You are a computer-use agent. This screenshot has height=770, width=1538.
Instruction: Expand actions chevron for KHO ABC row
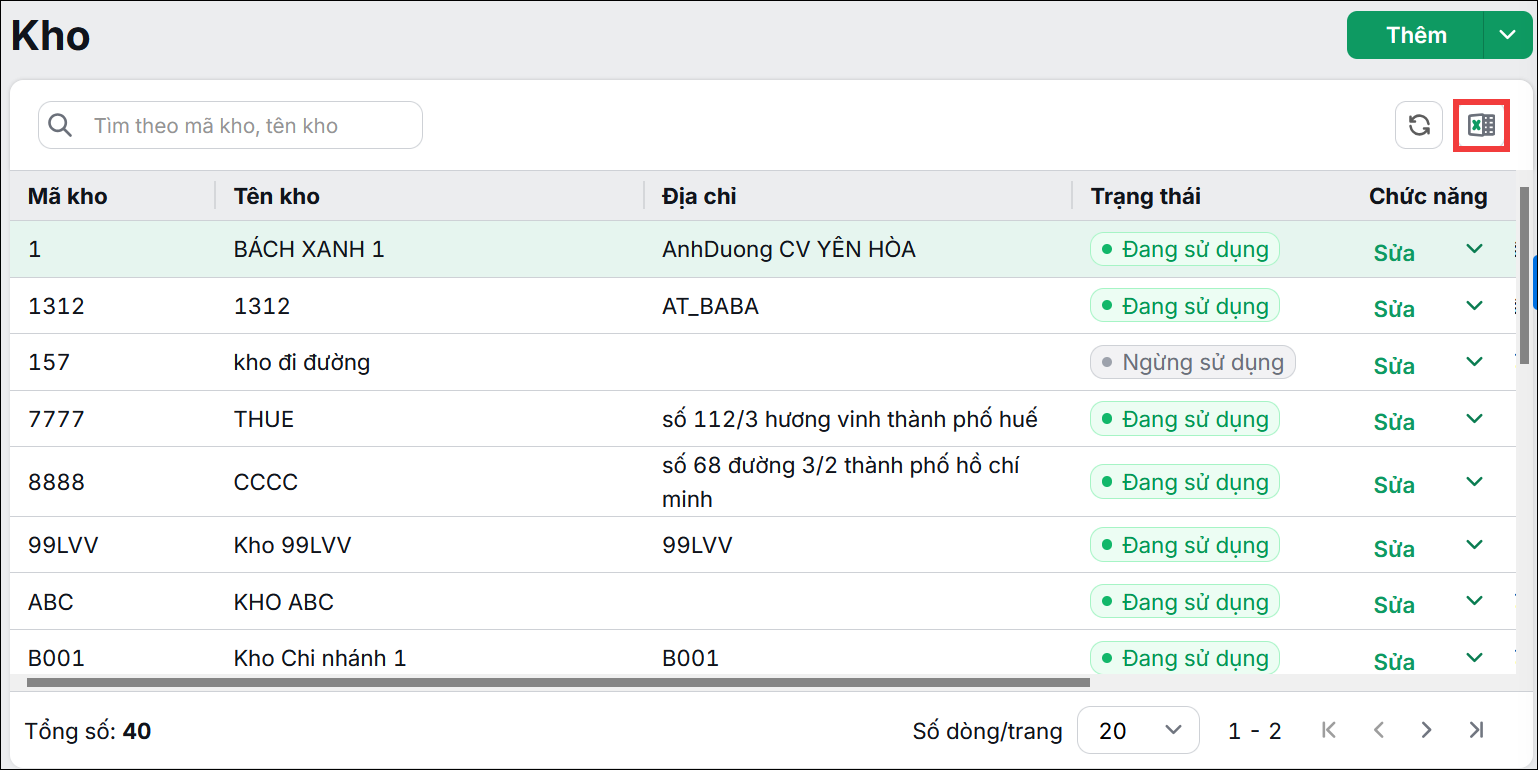(1474, 601)
